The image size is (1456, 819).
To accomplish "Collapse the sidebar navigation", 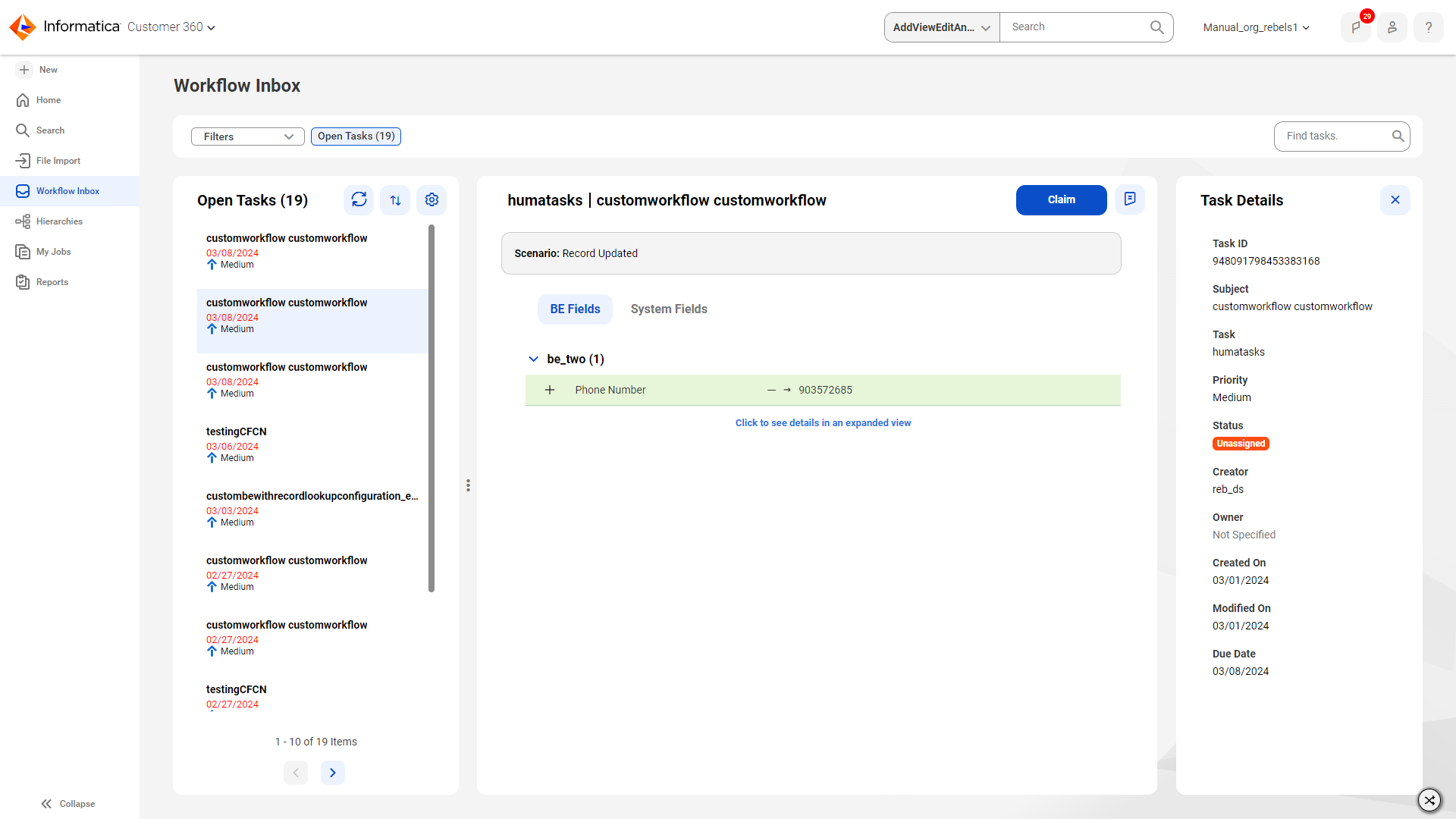I will pyautogui.click(x=68, y=804).
